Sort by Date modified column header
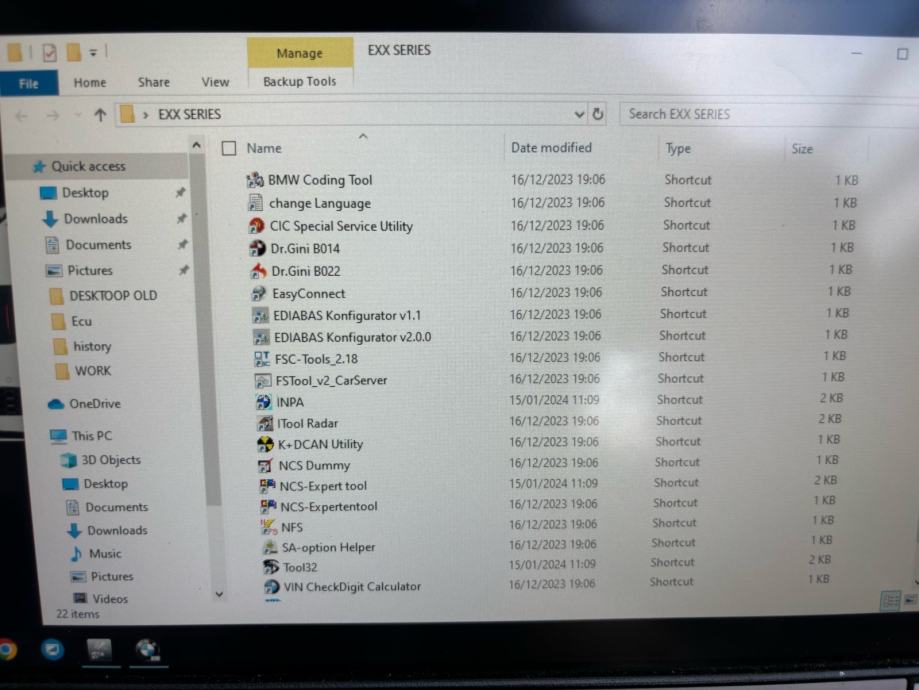This screenshot has height=690, width=919. pyautogui.click(x=552, y=148)
